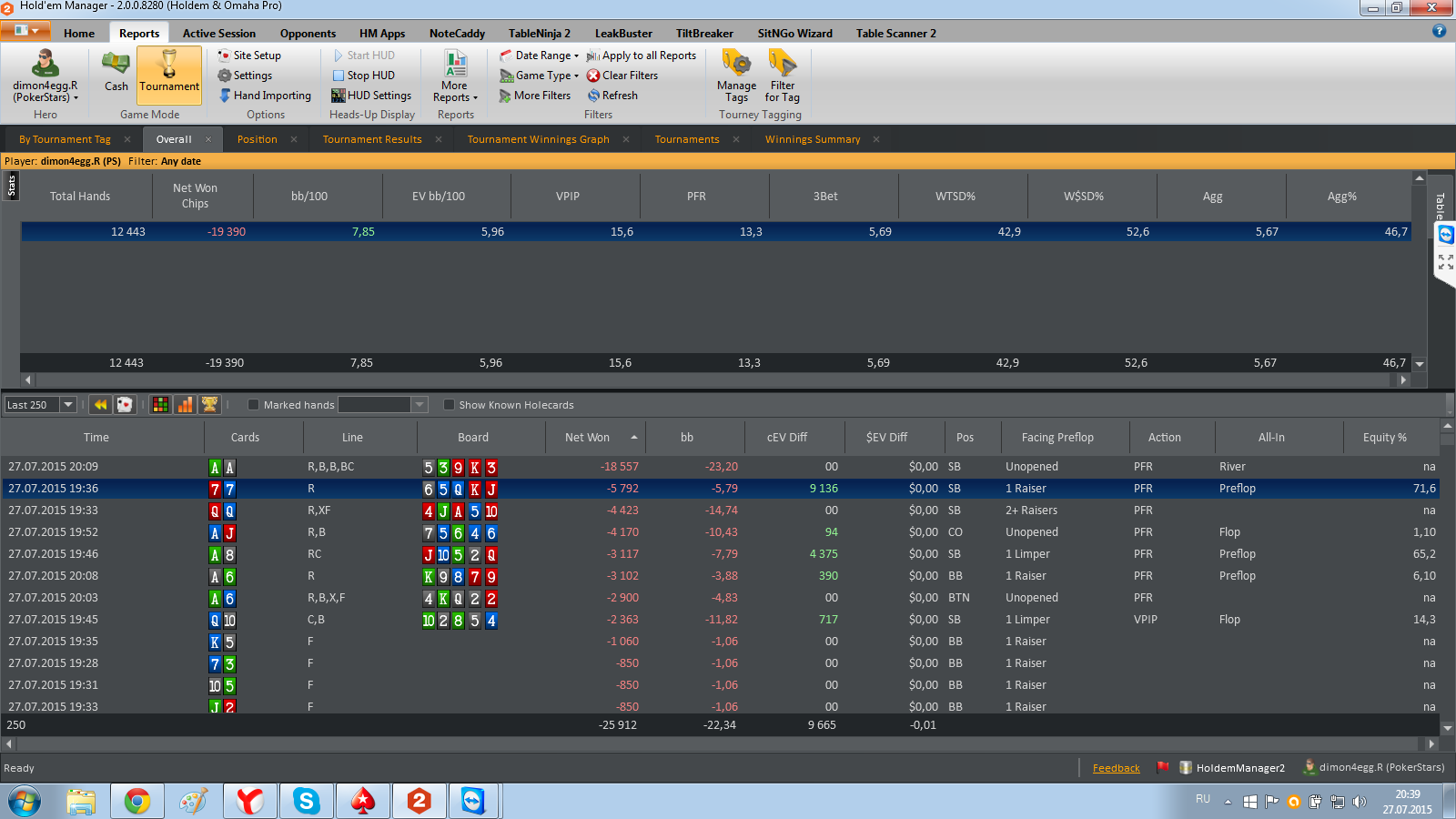Toggle the Marked hands checkbox

click(x=254, y=405)
